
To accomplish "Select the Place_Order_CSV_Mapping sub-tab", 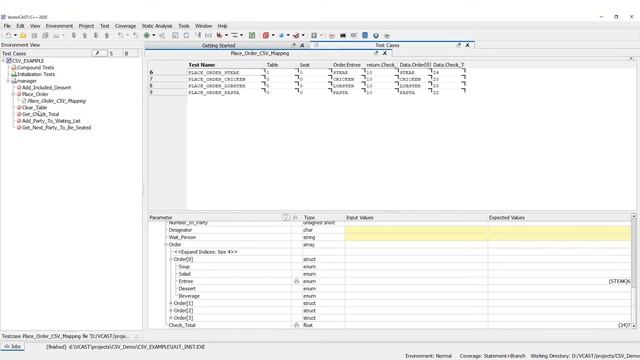I will (x=260, y=53).
